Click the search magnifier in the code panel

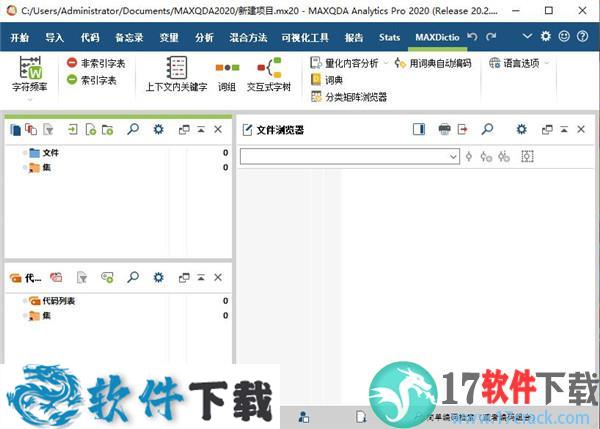click(x=132, y=277)
